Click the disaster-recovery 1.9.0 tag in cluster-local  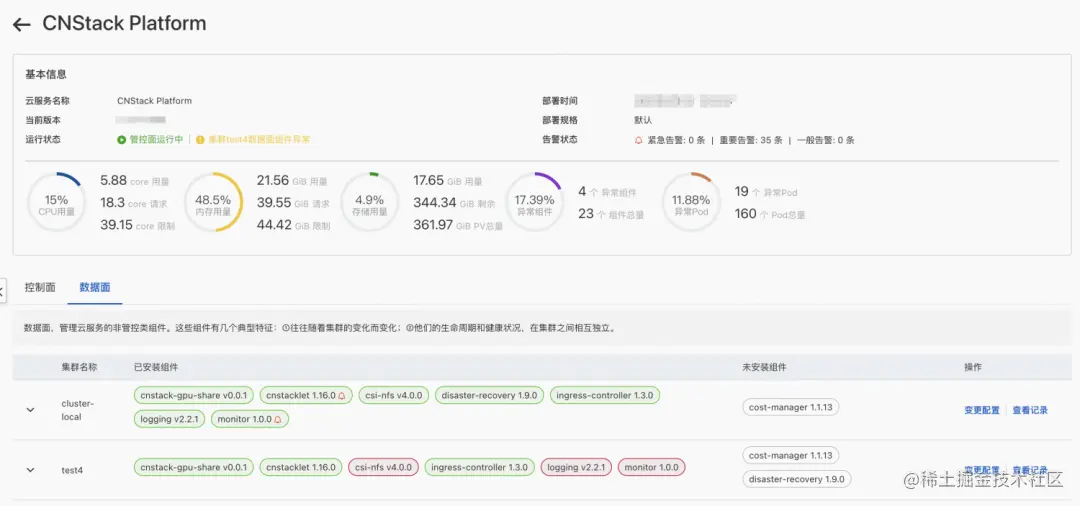tap(490, 396)
